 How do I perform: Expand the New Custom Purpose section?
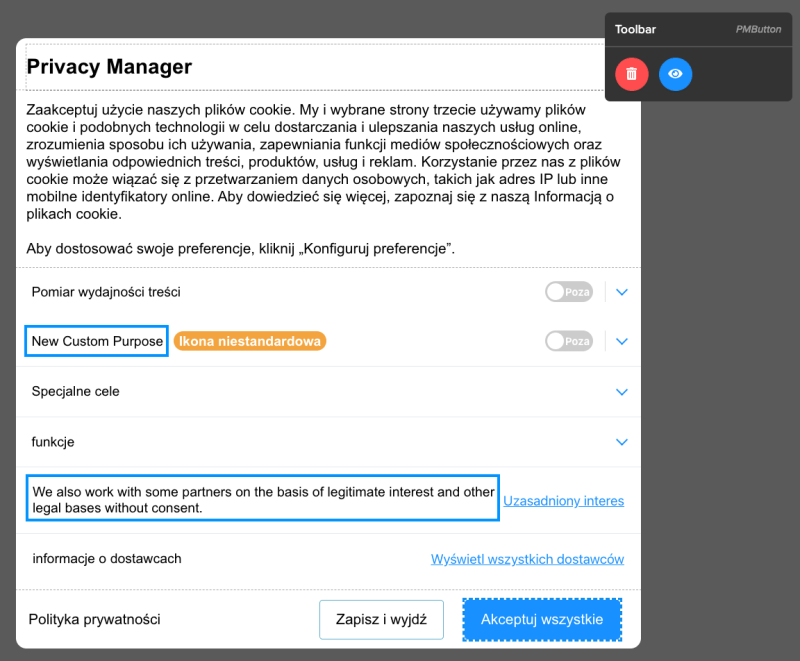621,340
